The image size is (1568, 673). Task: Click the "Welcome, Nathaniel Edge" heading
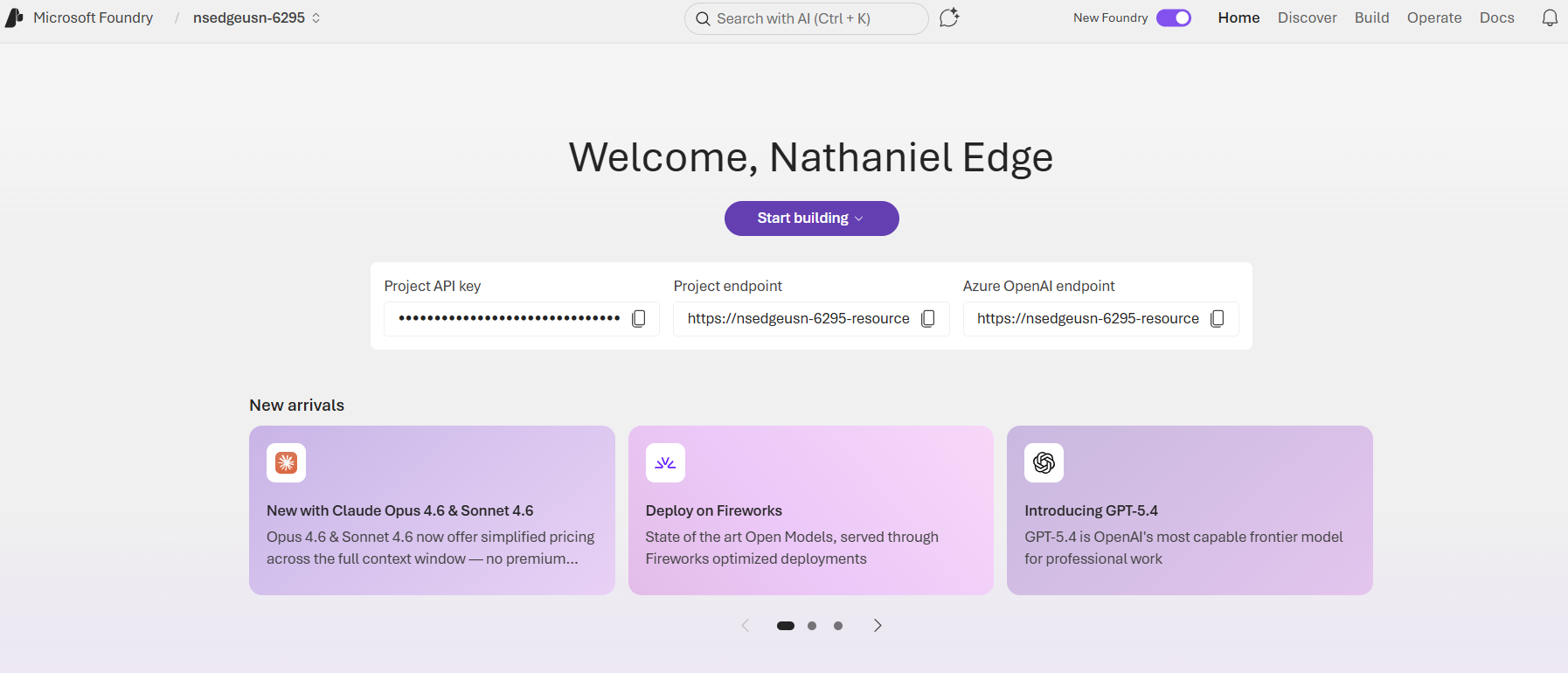(811, 157)
